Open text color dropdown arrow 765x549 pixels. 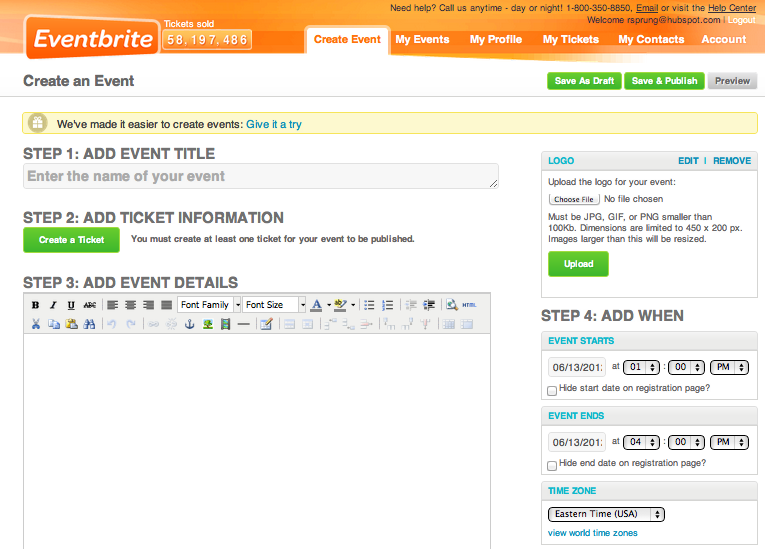tap(329, 305)
